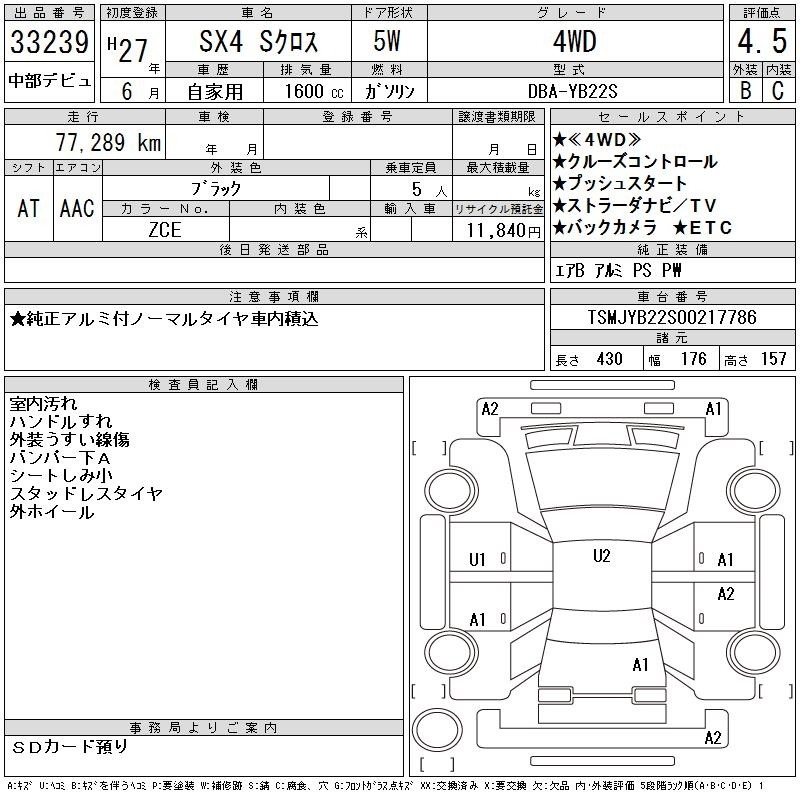Viewport: 800px width, 800px height.
Task: Click the chassis number TSMJYB22S00217786
Action: tap(672, 317)
